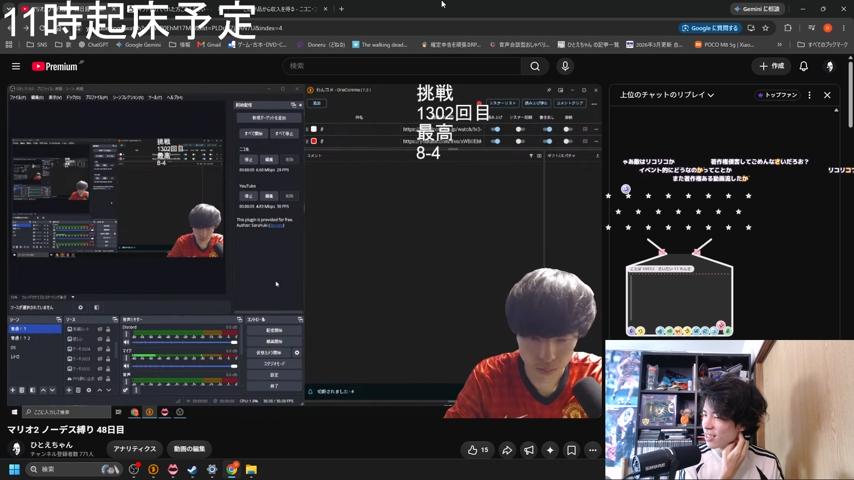Open the OBS ツール menu
This screenshot has width=854, height=480.
click(155, 98)
